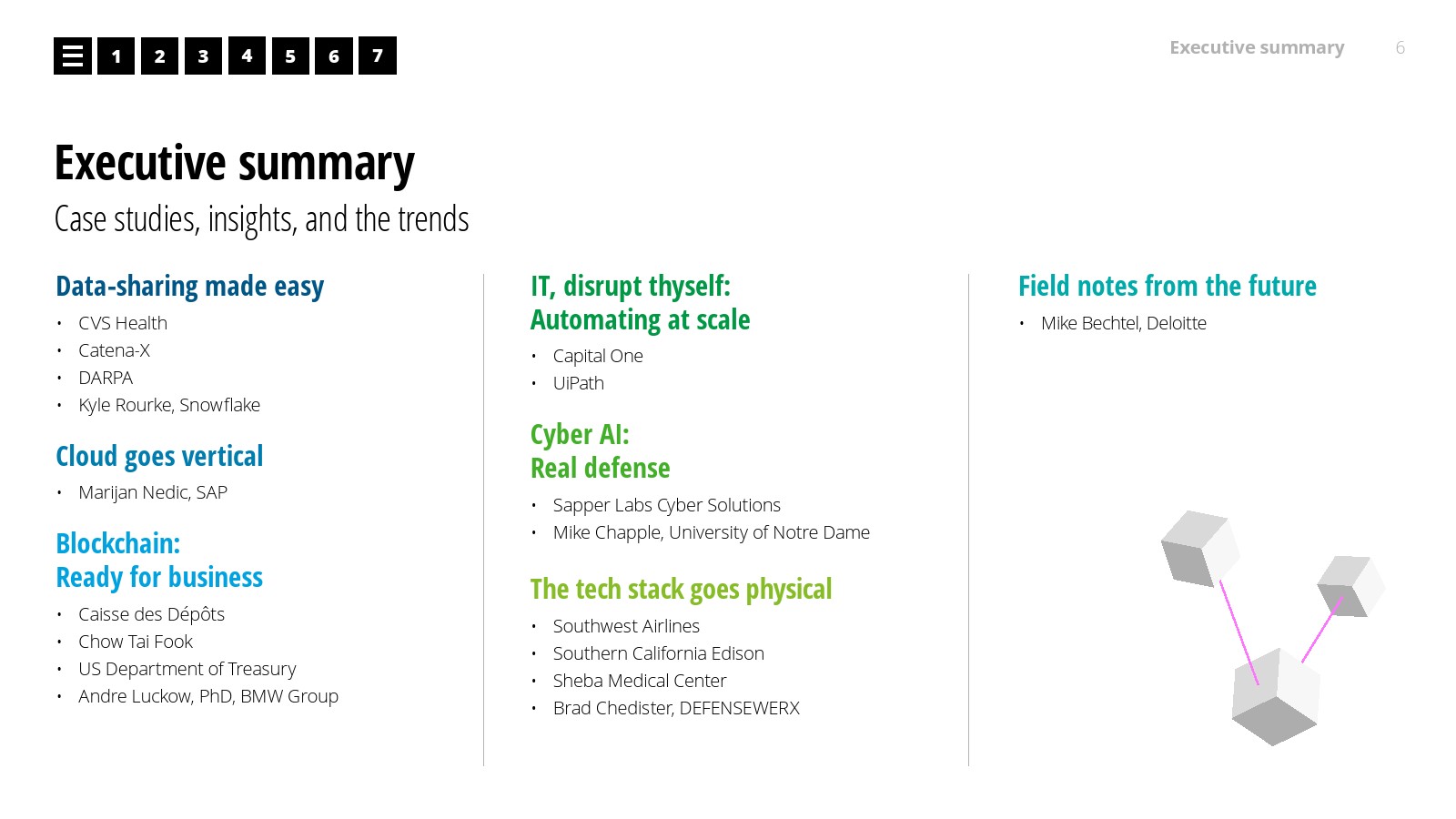Click the connected cubes illustration

pyautogui.click(x=1273, y=626)
